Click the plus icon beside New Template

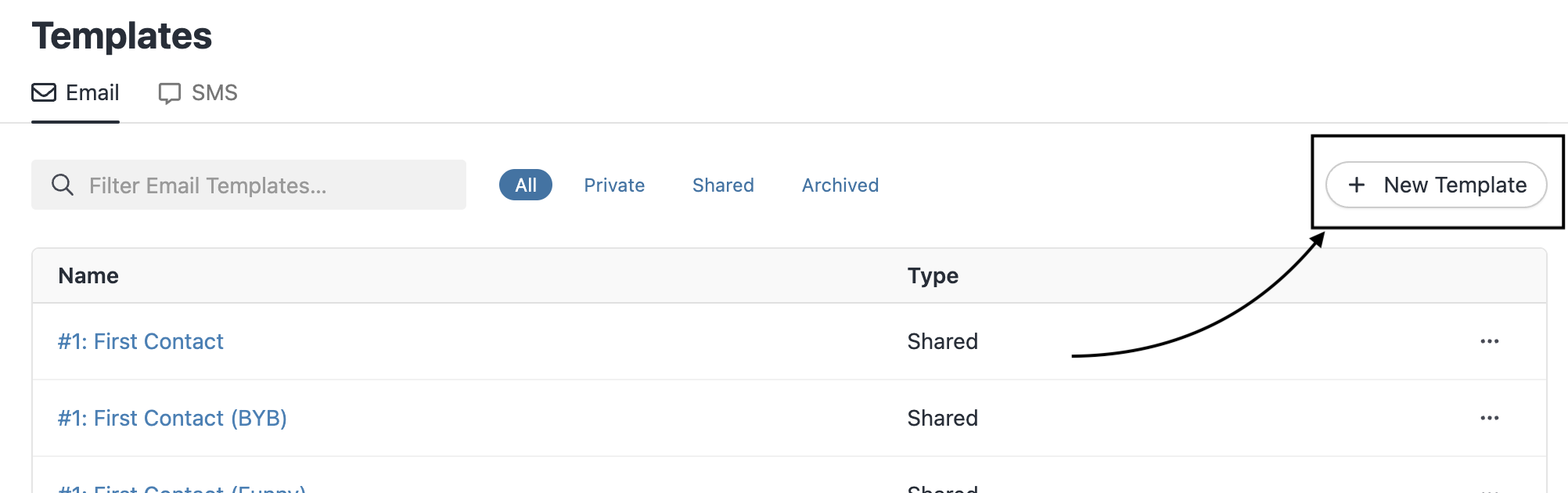point(1356,185)
